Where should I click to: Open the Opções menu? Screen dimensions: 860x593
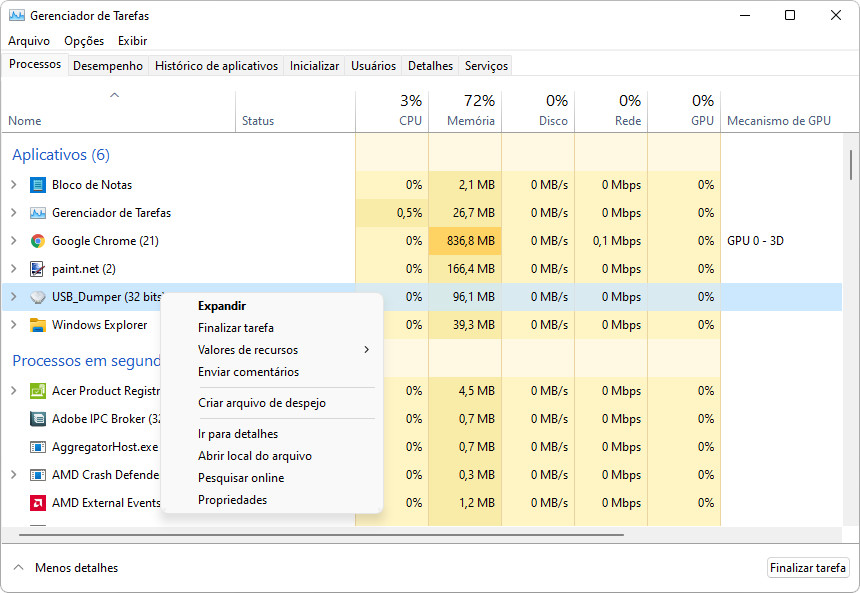84,41
